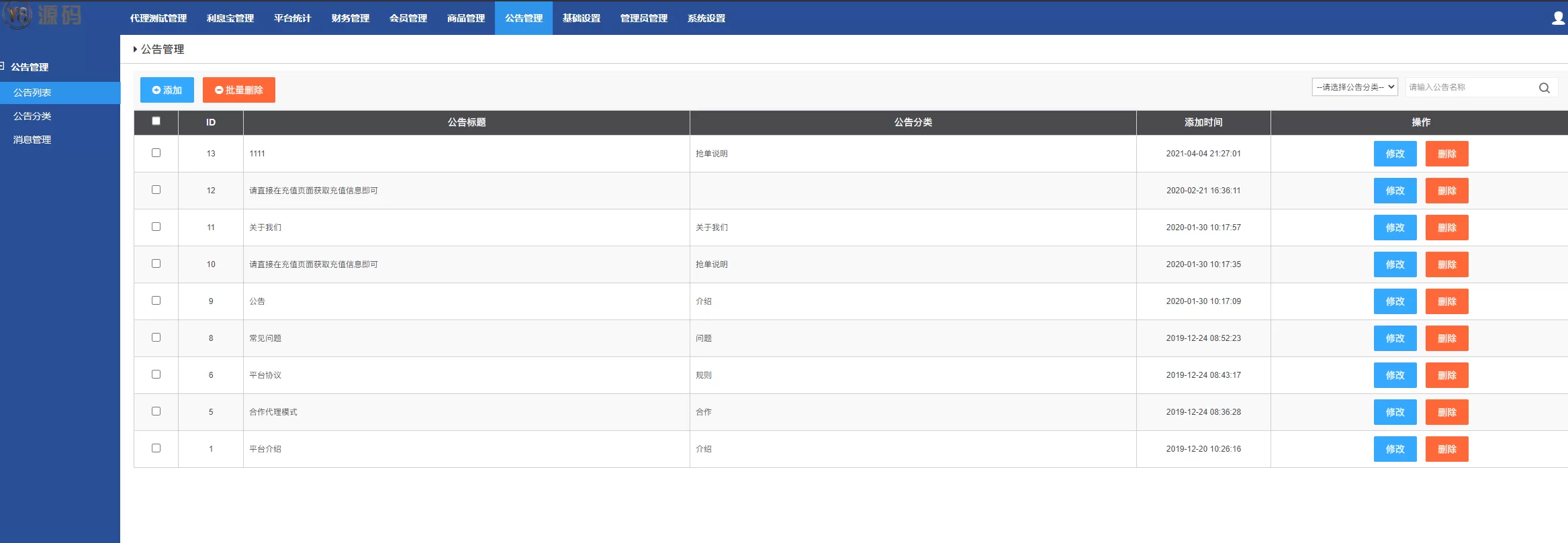
Task: Open the user profile icon
Action: click(1558, 18)
